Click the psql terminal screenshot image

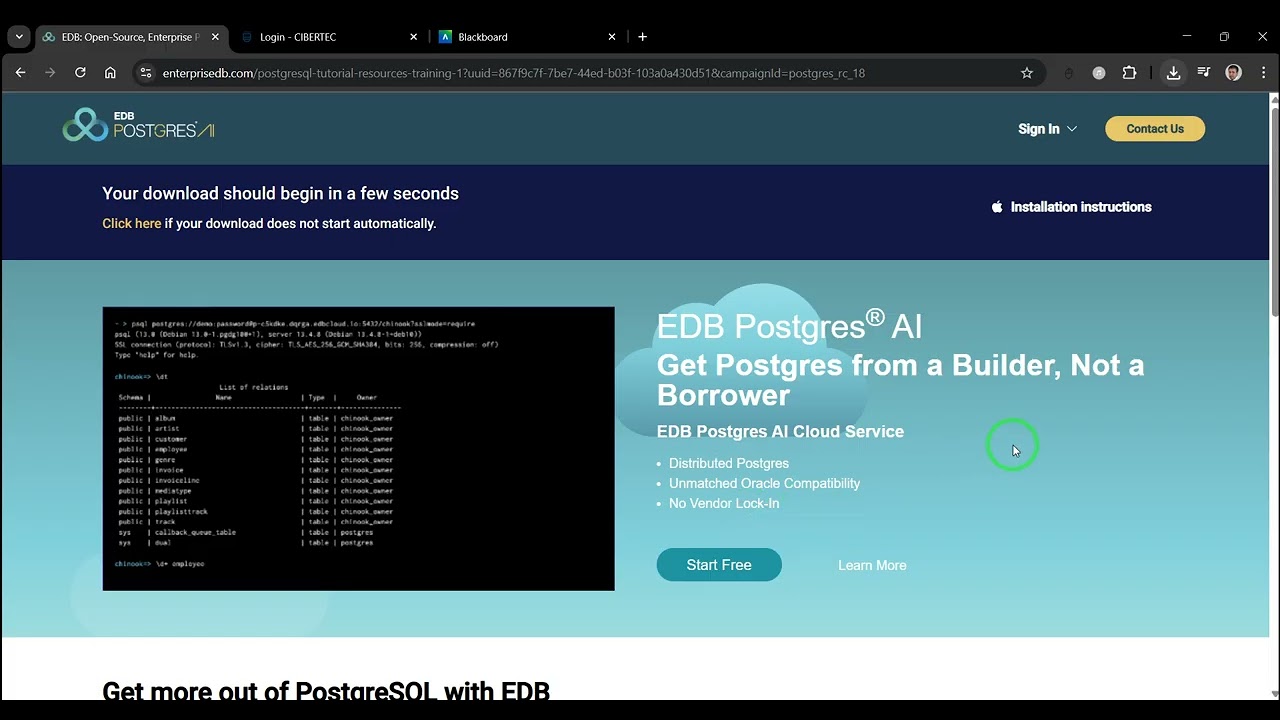[x=358, y=448]
